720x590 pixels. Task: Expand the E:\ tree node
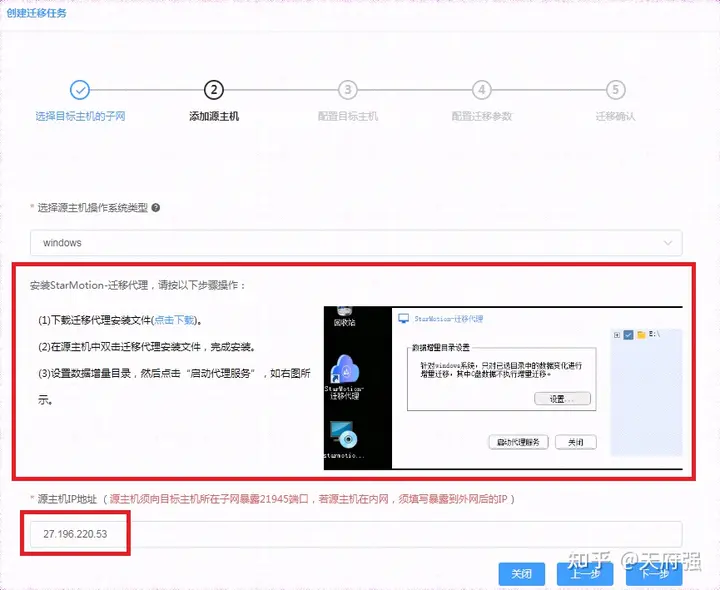point(617,335)
